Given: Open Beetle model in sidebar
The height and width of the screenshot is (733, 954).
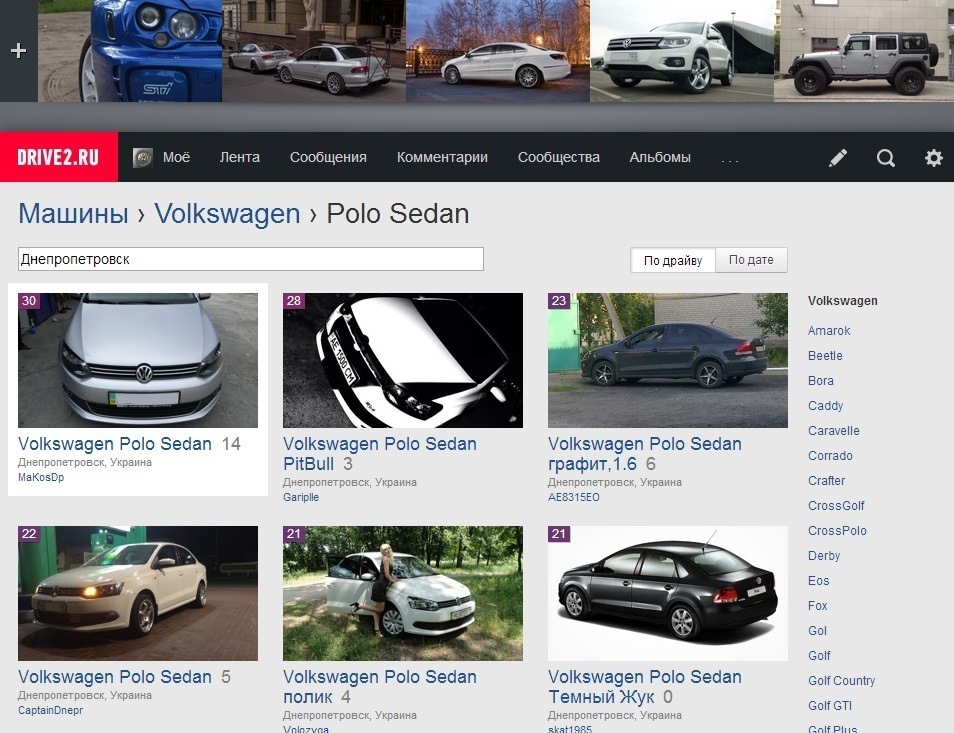Looking at the screenshot, I should (x=825, y=356).
